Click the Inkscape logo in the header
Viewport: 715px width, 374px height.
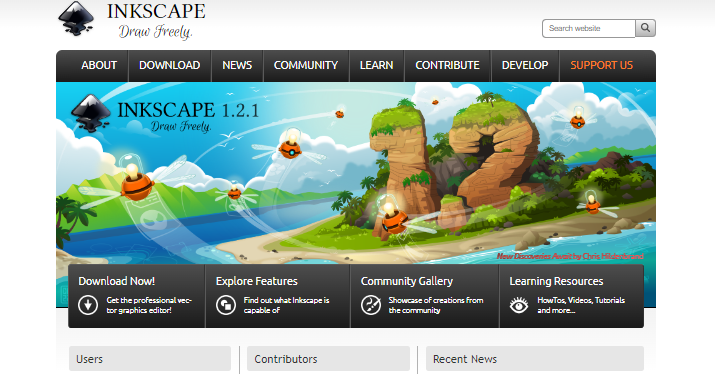tap(132, 21)
